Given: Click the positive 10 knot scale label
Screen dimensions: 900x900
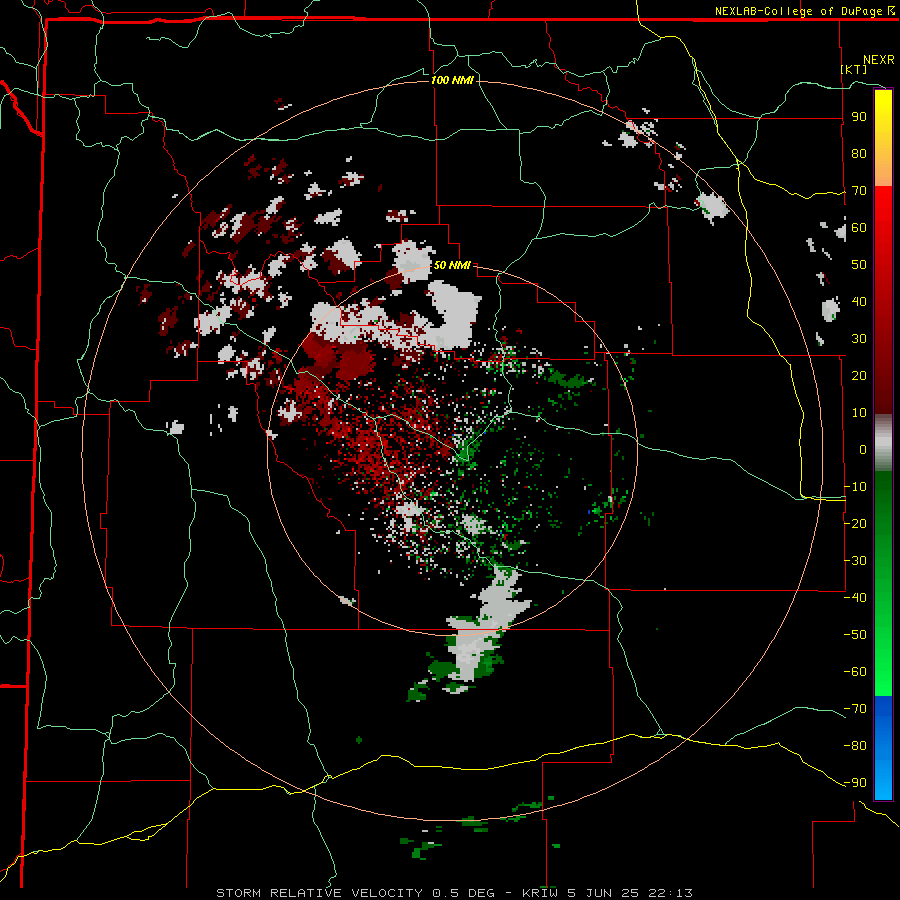Looking at the screenshot, I should (x=859, y=413).
